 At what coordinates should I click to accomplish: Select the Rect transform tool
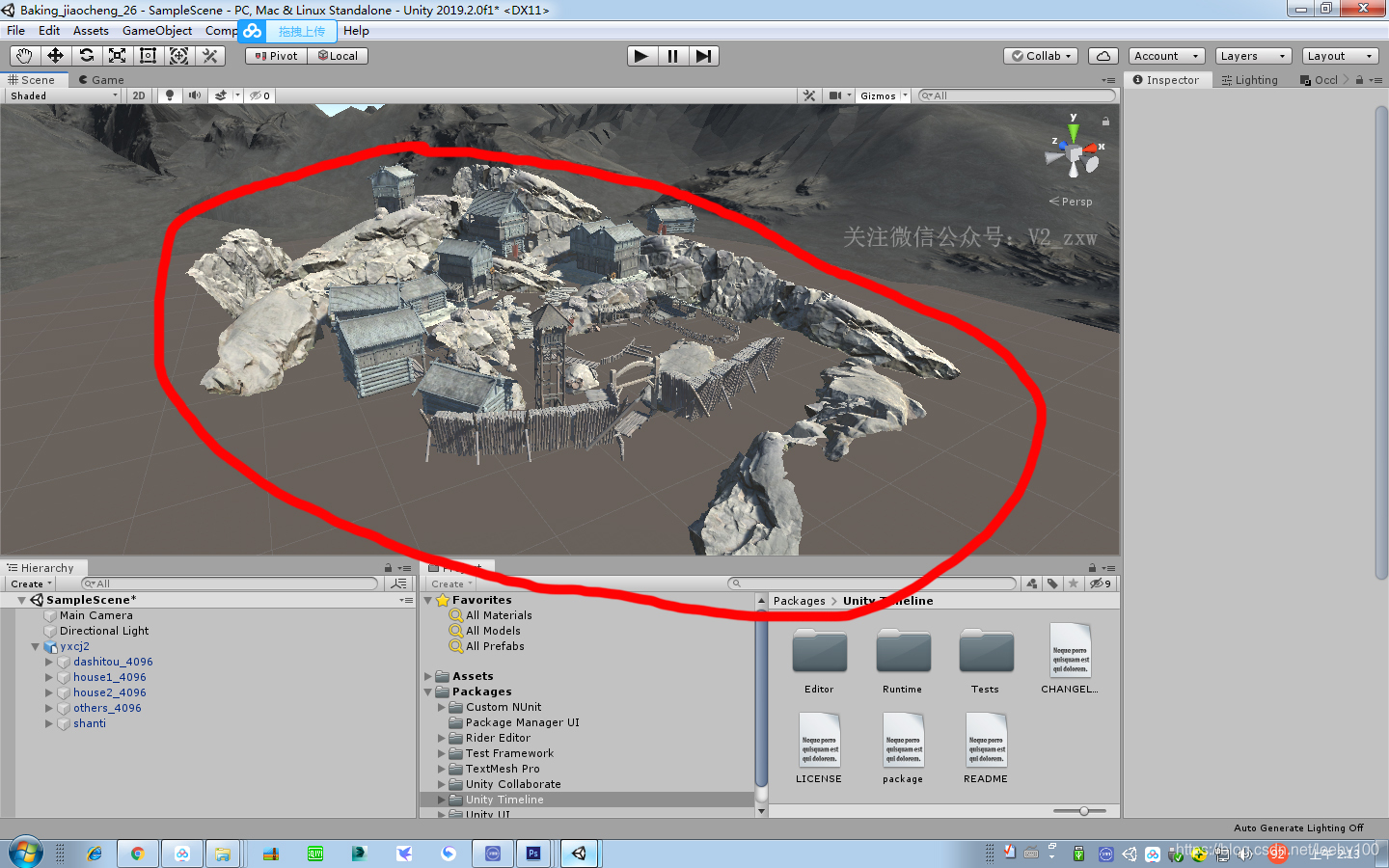148,56
